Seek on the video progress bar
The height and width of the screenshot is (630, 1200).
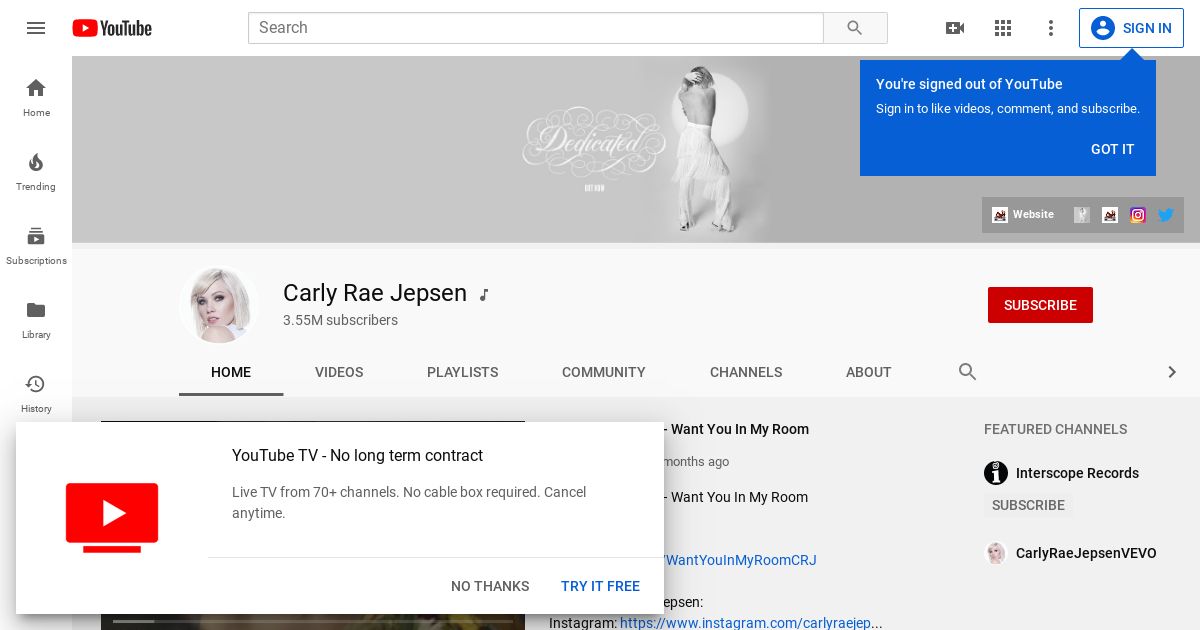pos(313,621)
